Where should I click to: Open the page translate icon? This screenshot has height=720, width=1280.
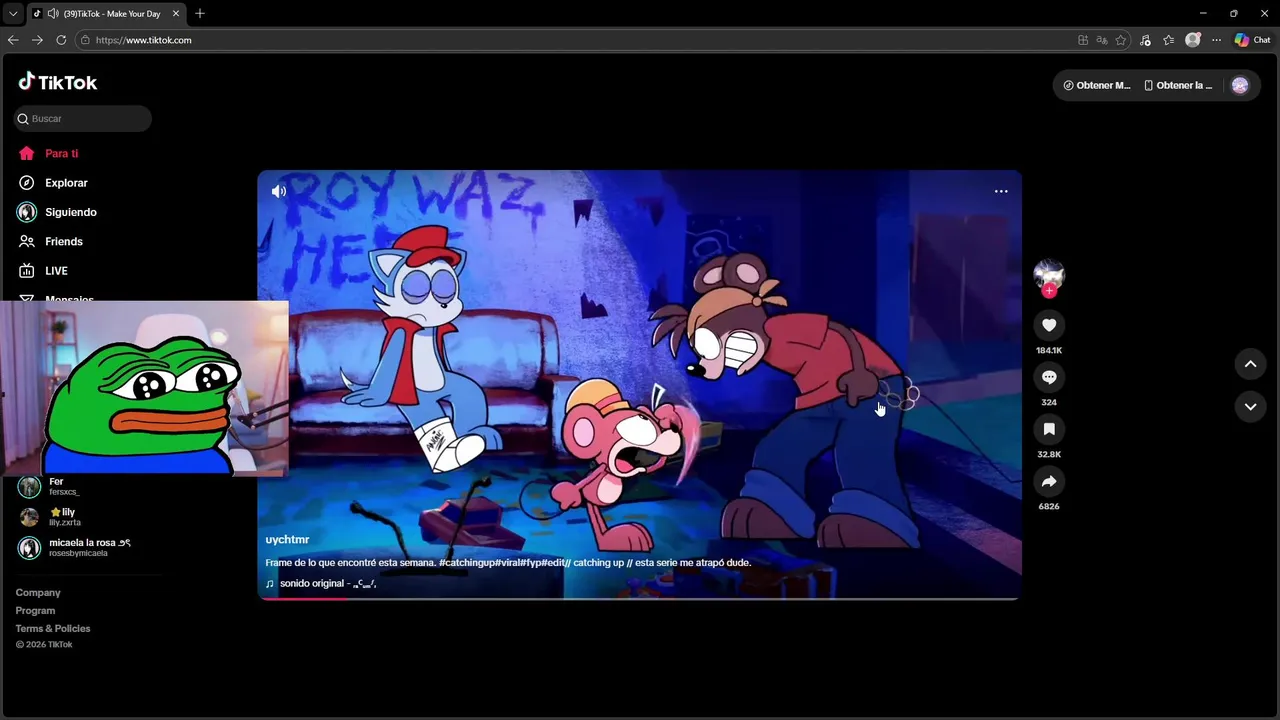(x=1102, y=40)
